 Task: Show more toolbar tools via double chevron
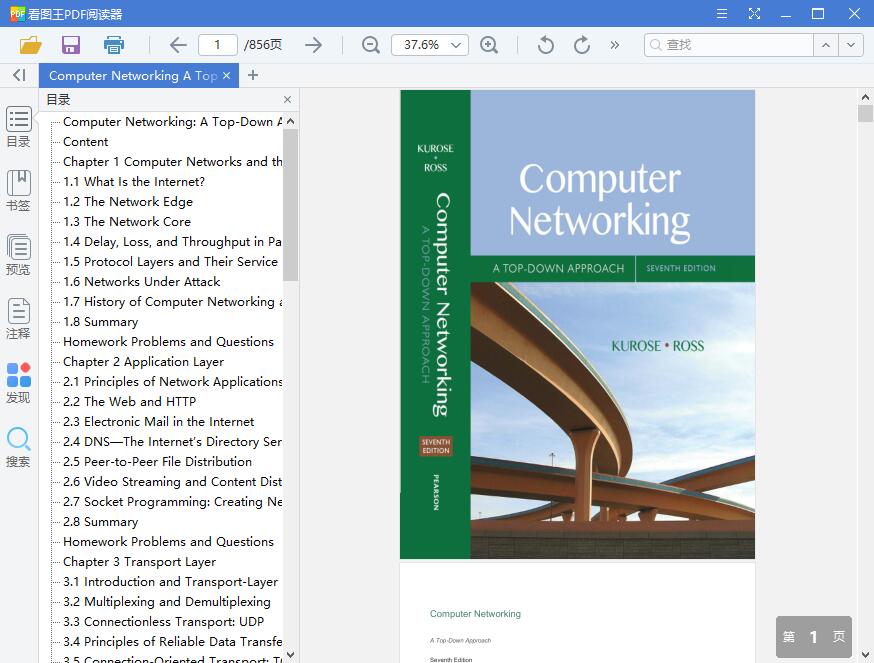pos(614,45)
